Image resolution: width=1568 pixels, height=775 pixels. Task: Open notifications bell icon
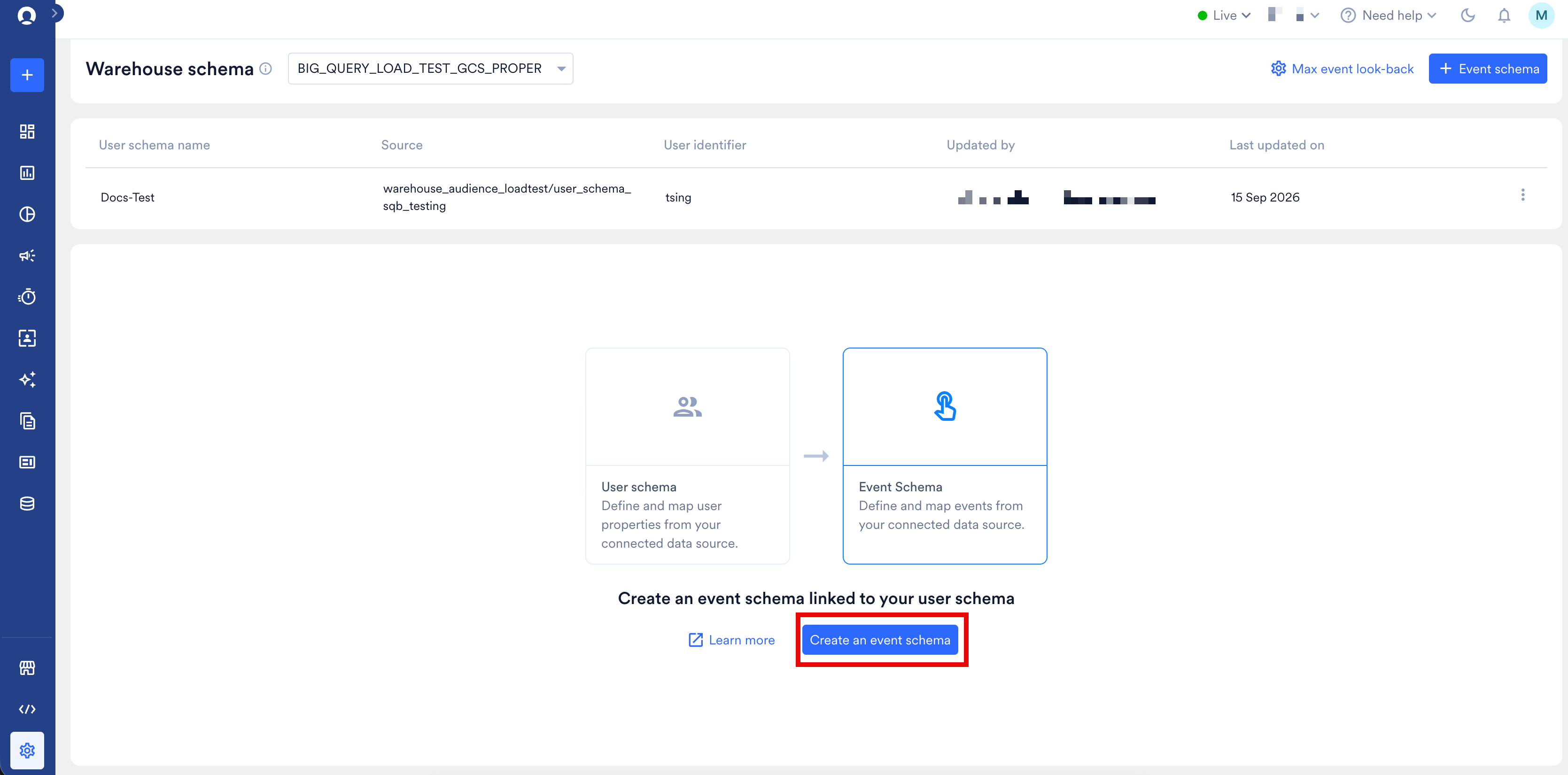(x=1504, y=15)
